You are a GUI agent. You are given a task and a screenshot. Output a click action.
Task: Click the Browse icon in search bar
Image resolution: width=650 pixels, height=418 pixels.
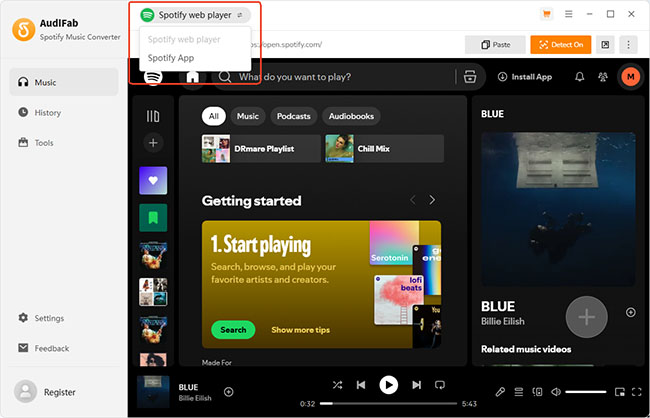click(x=470, y=77)
